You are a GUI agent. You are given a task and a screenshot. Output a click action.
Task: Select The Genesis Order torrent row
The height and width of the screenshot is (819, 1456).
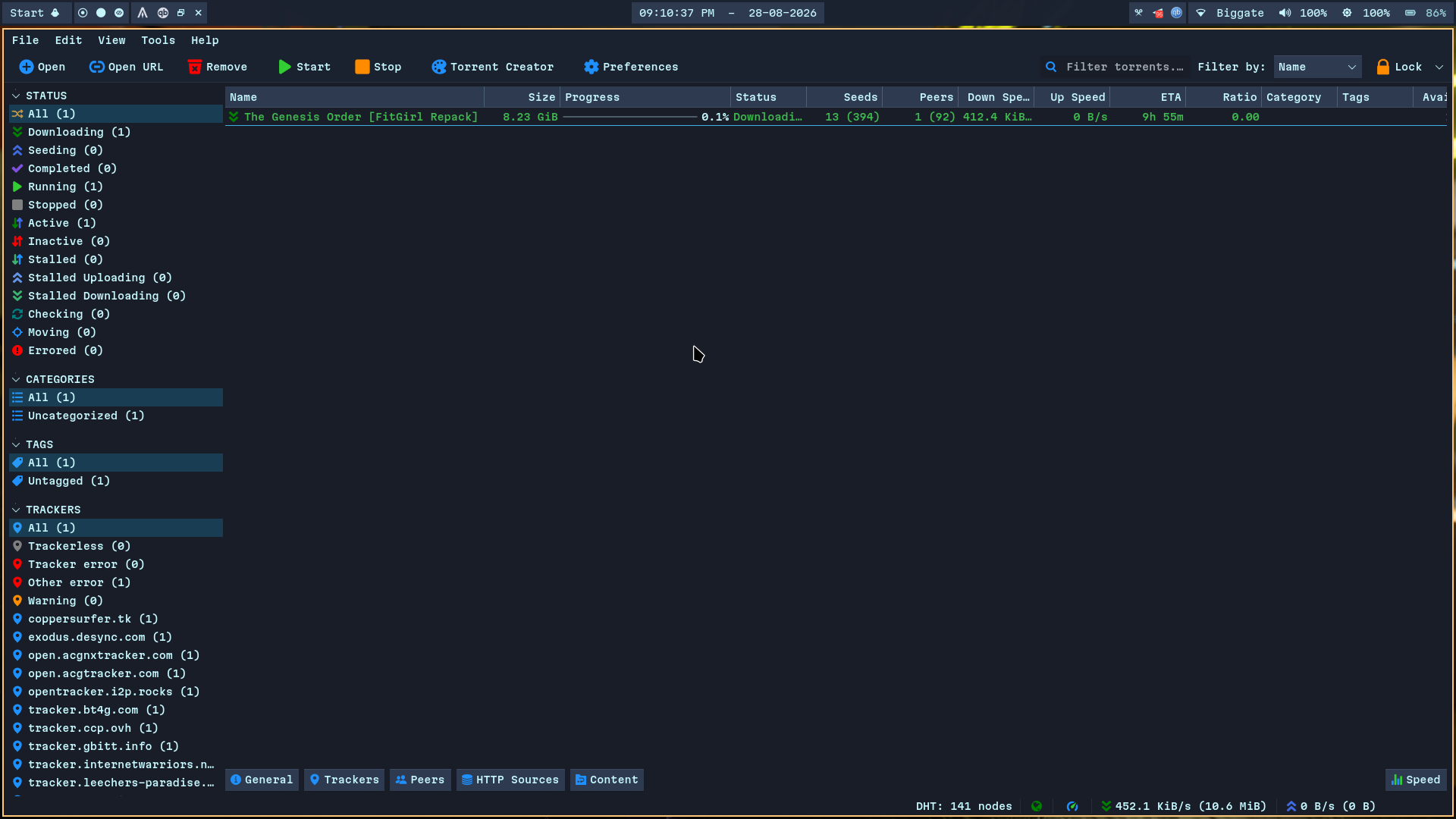(836, 117)
